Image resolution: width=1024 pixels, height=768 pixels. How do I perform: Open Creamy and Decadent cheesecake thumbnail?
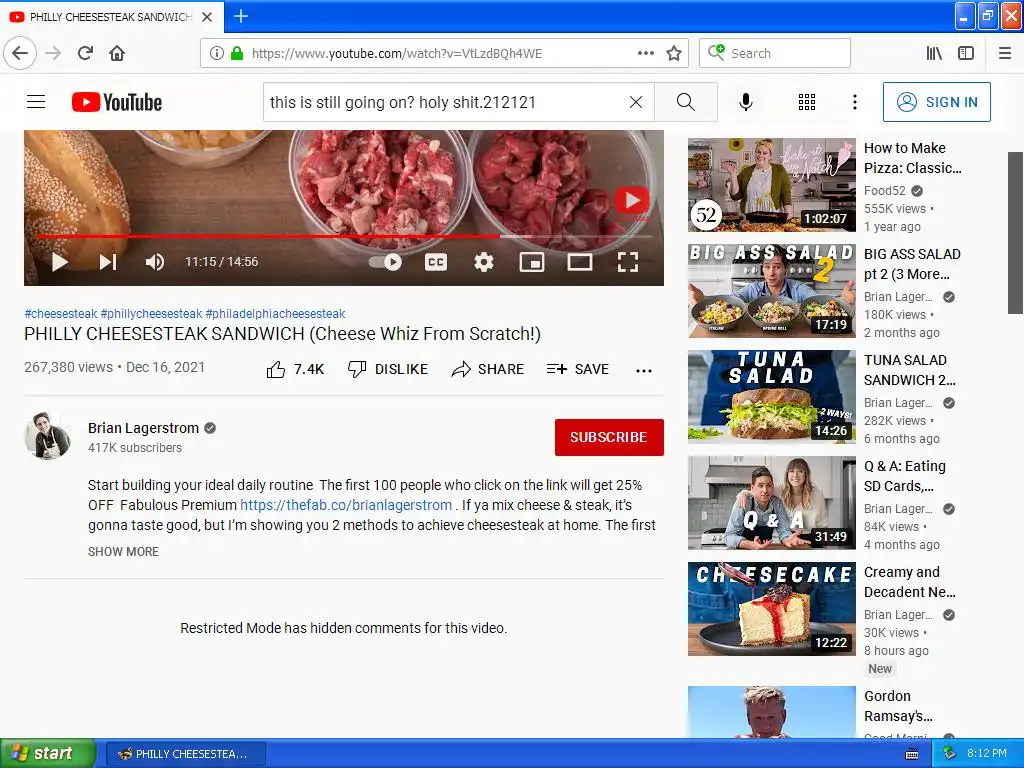click(771, 609)
